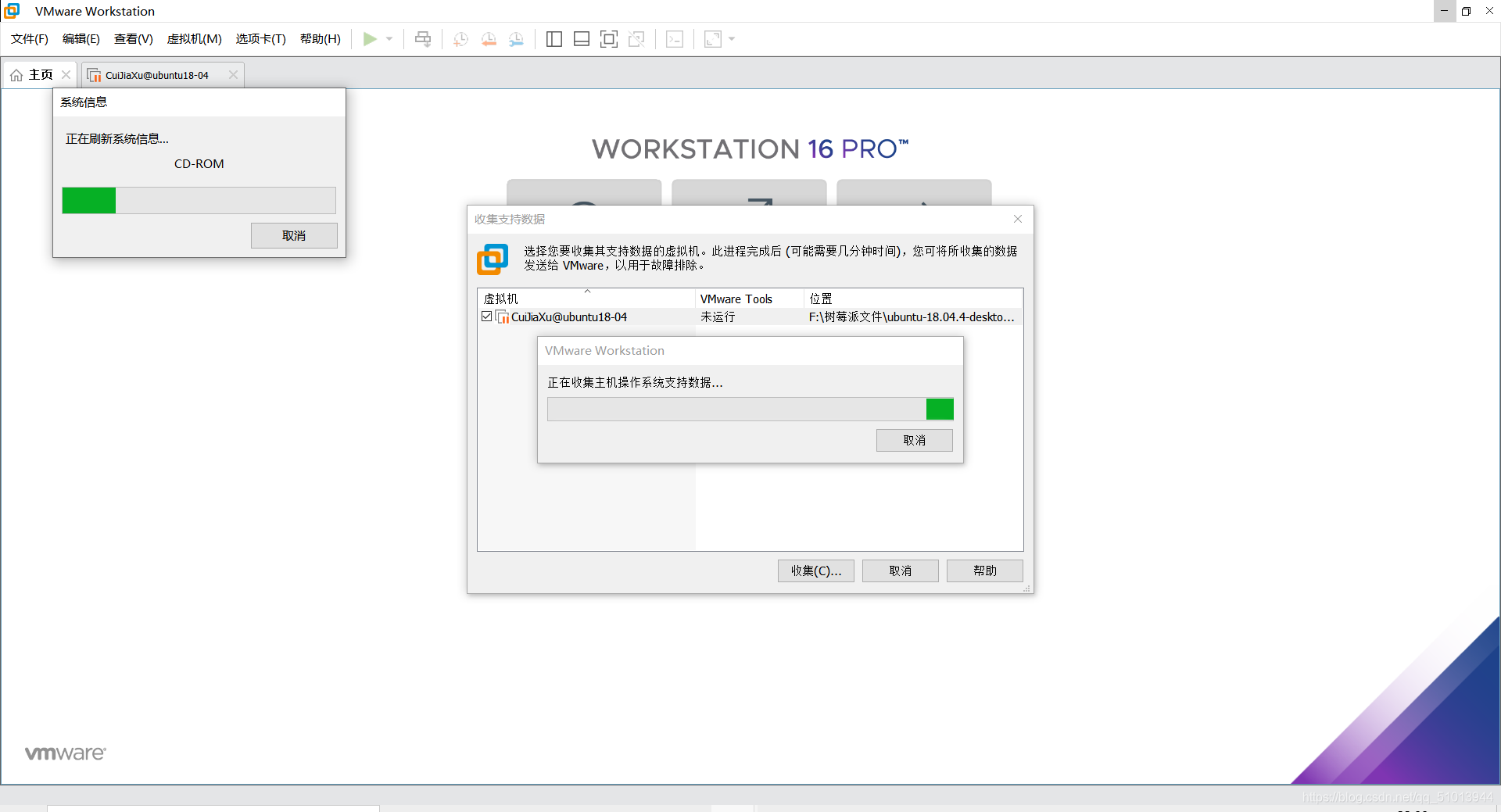
Task: Switch to the 主页 home tab
Action: (x=41, y=75)
